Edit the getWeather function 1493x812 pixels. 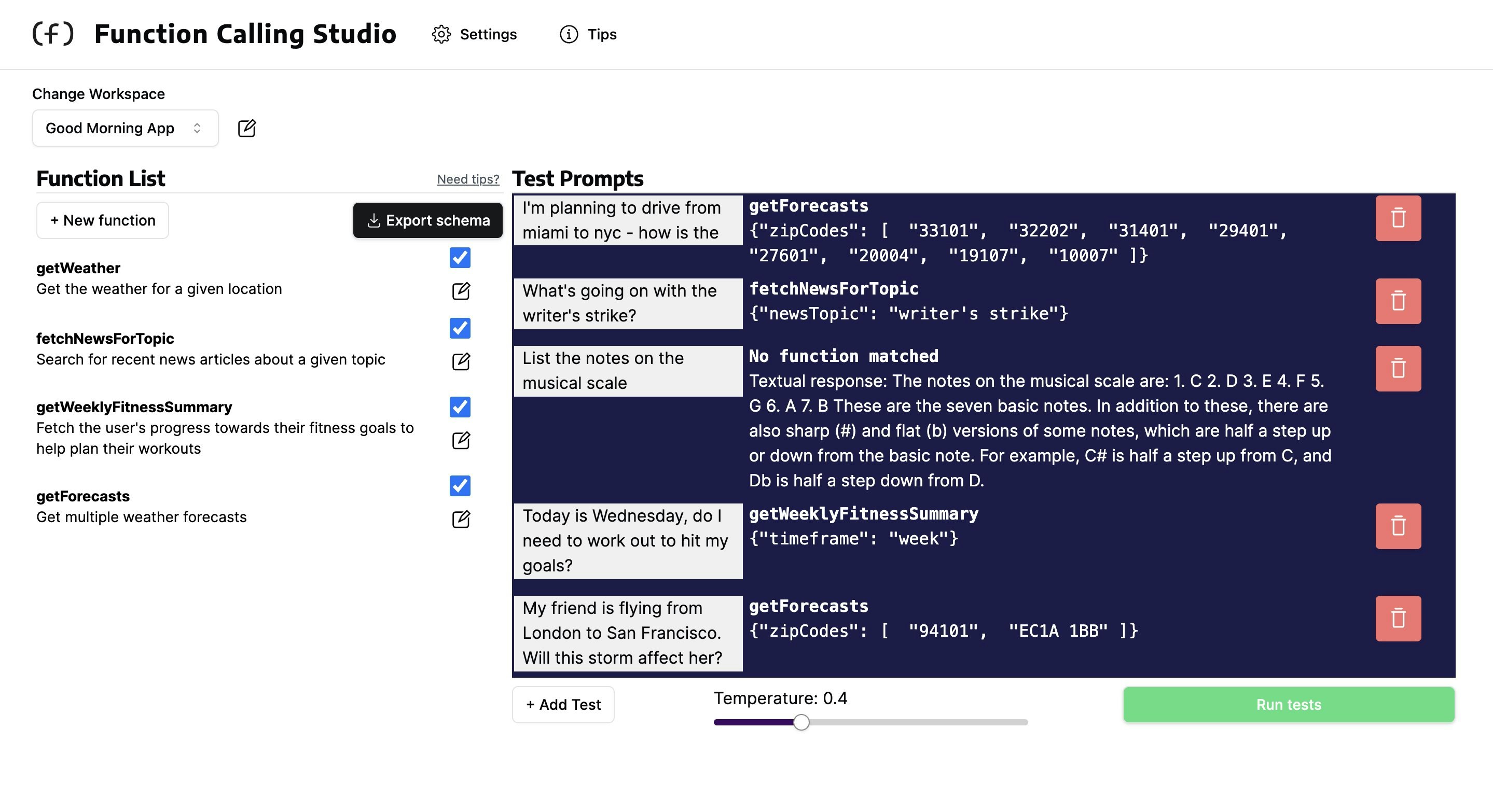(x=460, y=291)
